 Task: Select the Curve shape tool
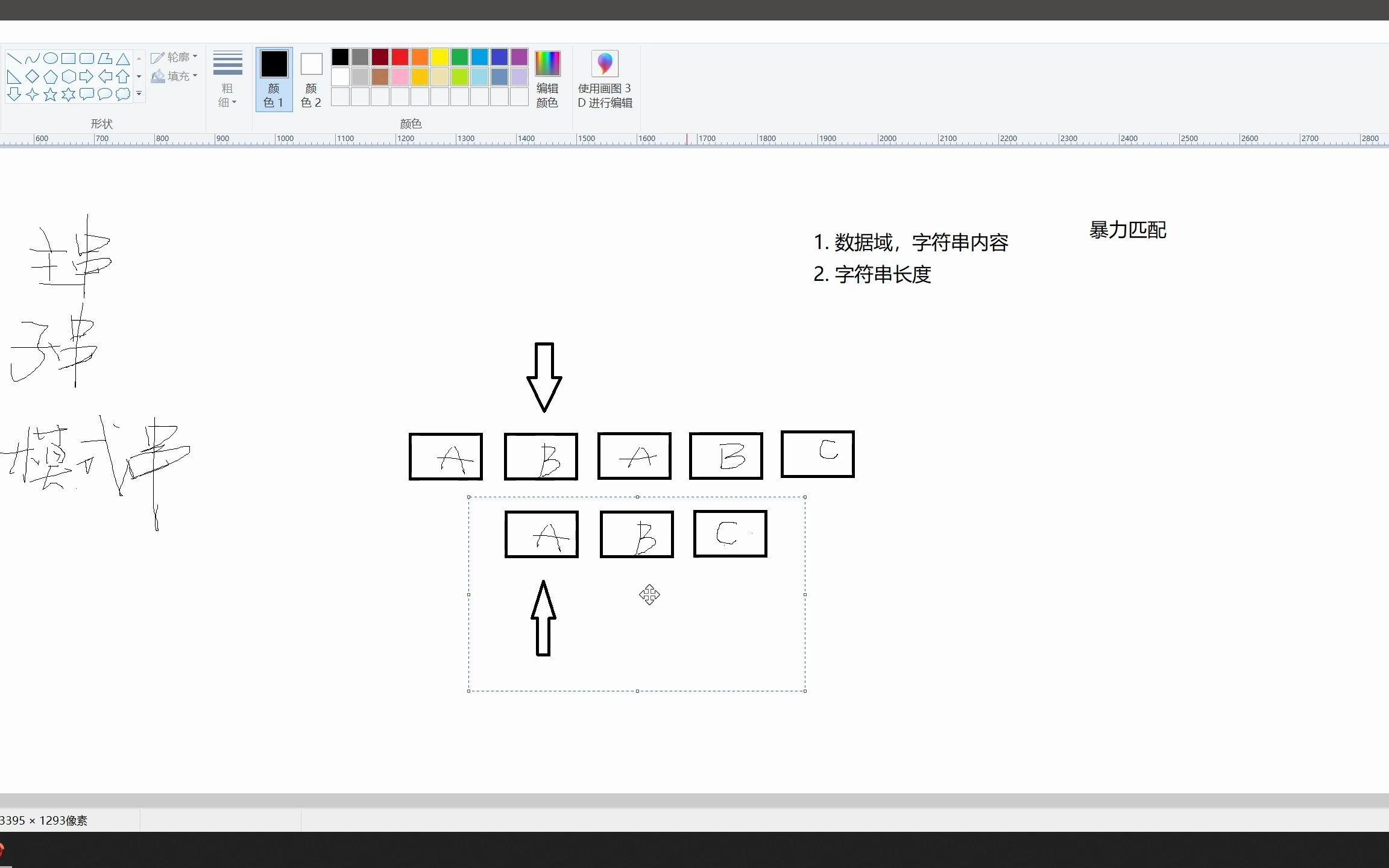(x=32, y=58)
